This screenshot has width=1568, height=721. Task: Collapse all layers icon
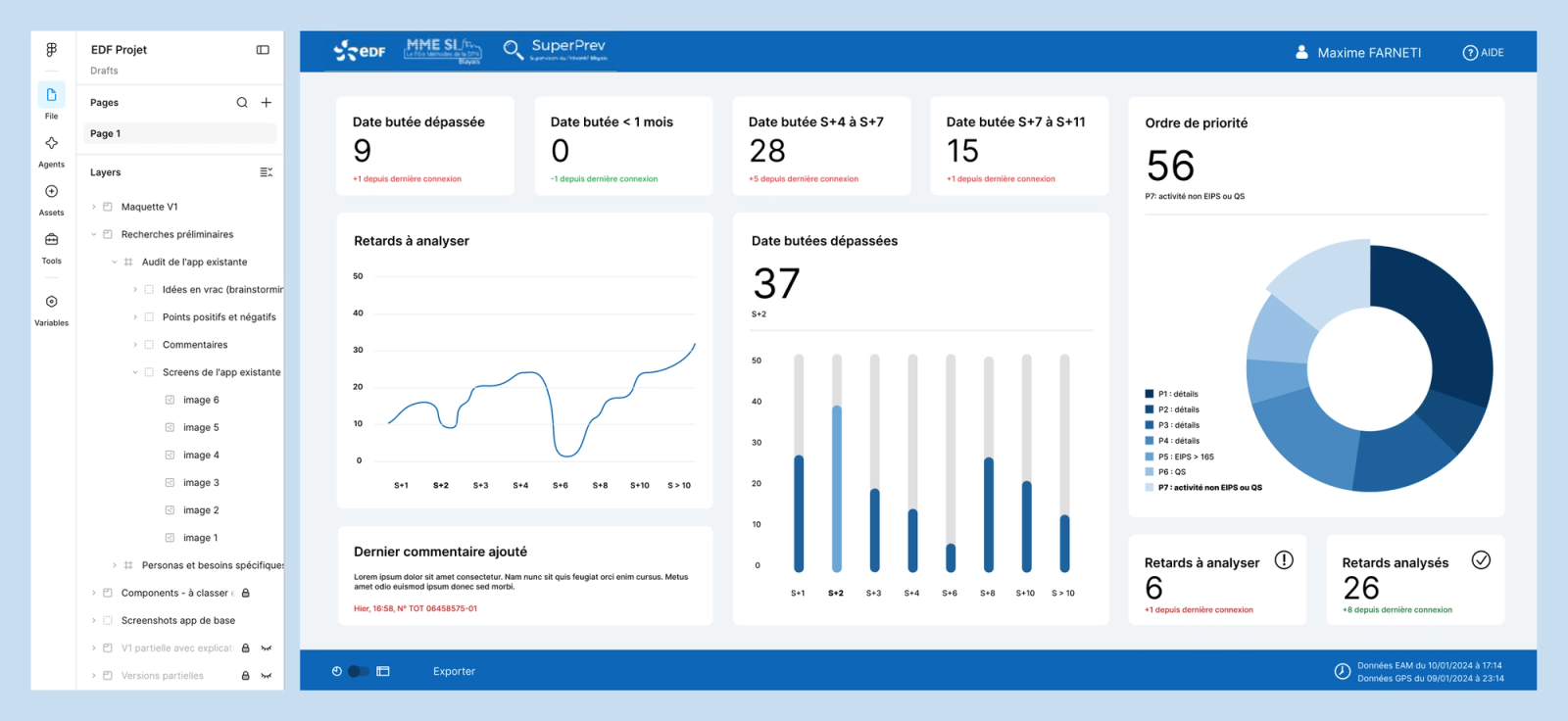tap(266, 172)
